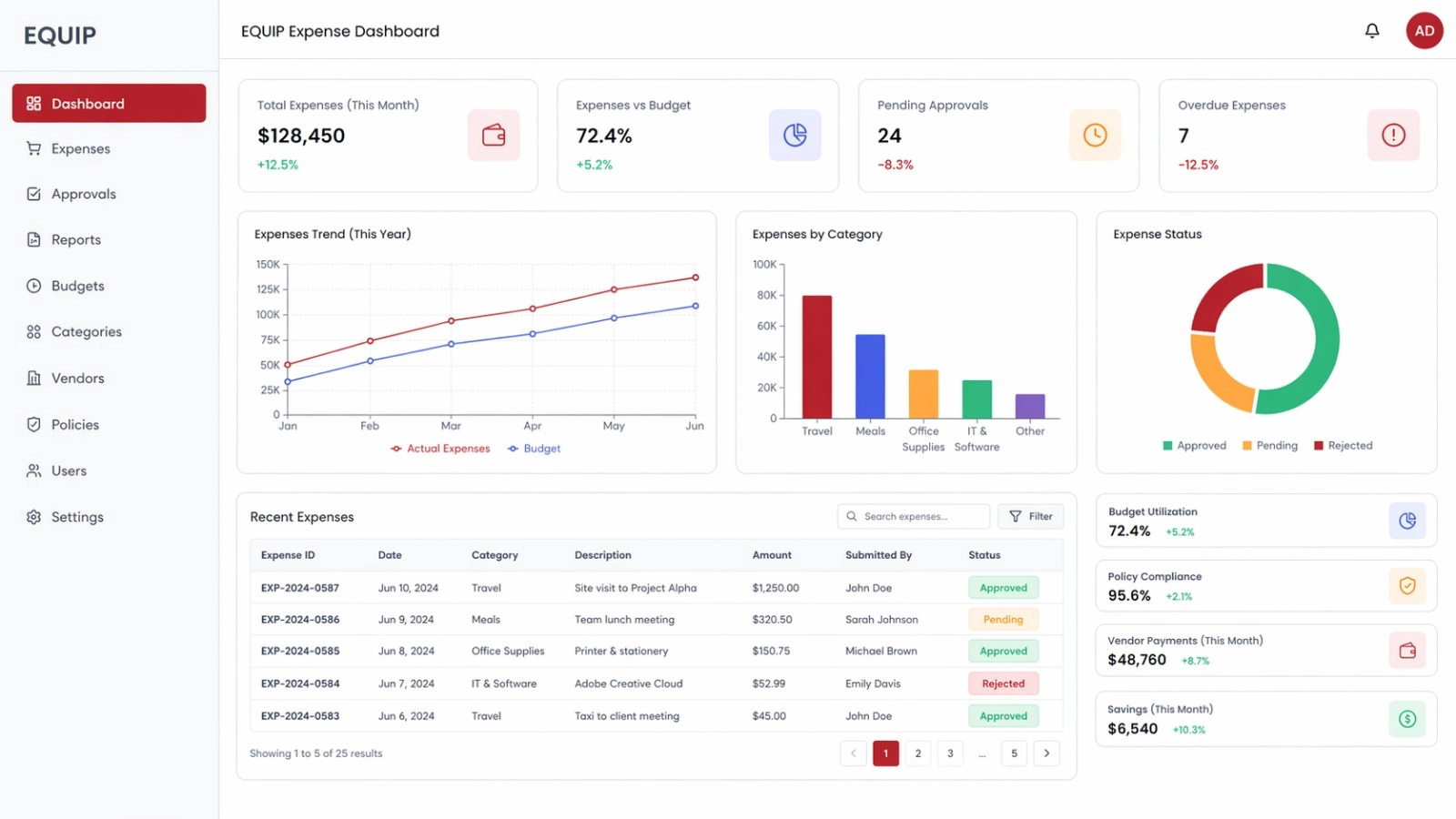
Task: Open expense EXP-2024-0587 row
Action: tap(300, 589)
